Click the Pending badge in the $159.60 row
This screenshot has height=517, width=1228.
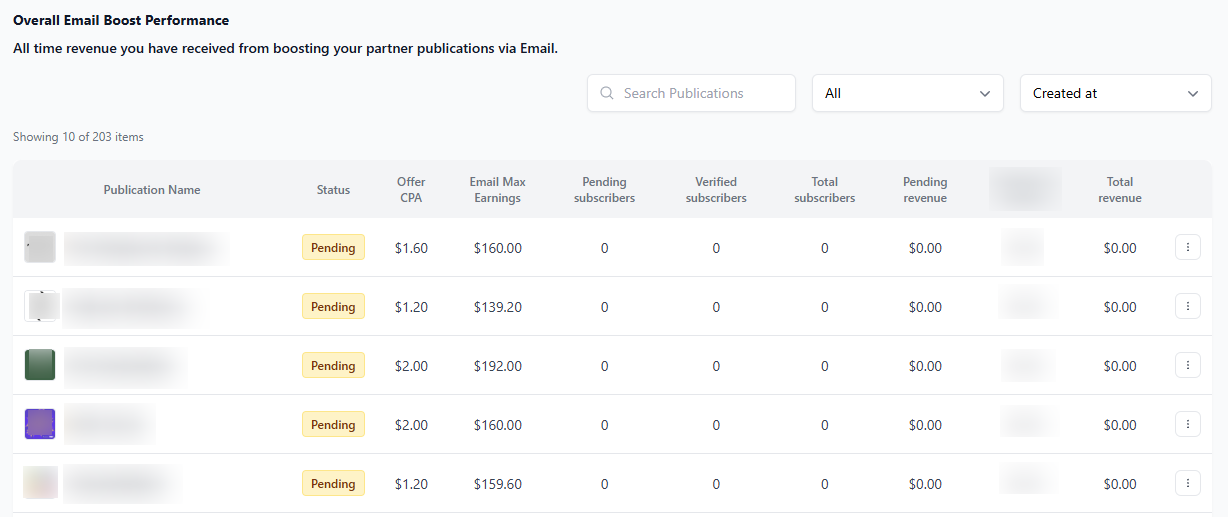(333, 484)
